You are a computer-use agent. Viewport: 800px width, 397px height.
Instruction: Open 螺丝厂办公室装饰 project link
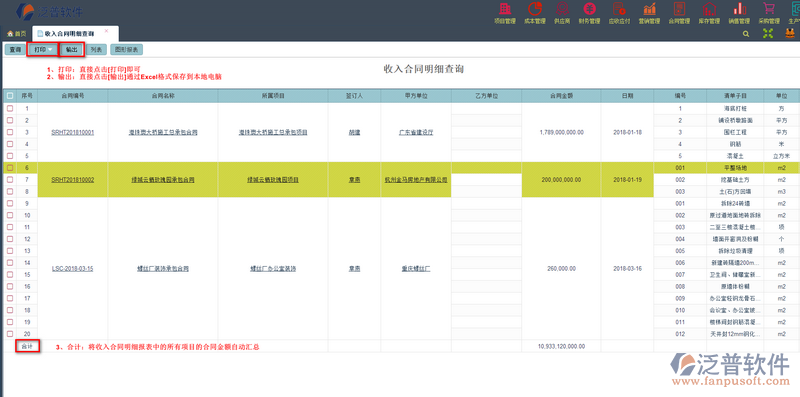273,268
